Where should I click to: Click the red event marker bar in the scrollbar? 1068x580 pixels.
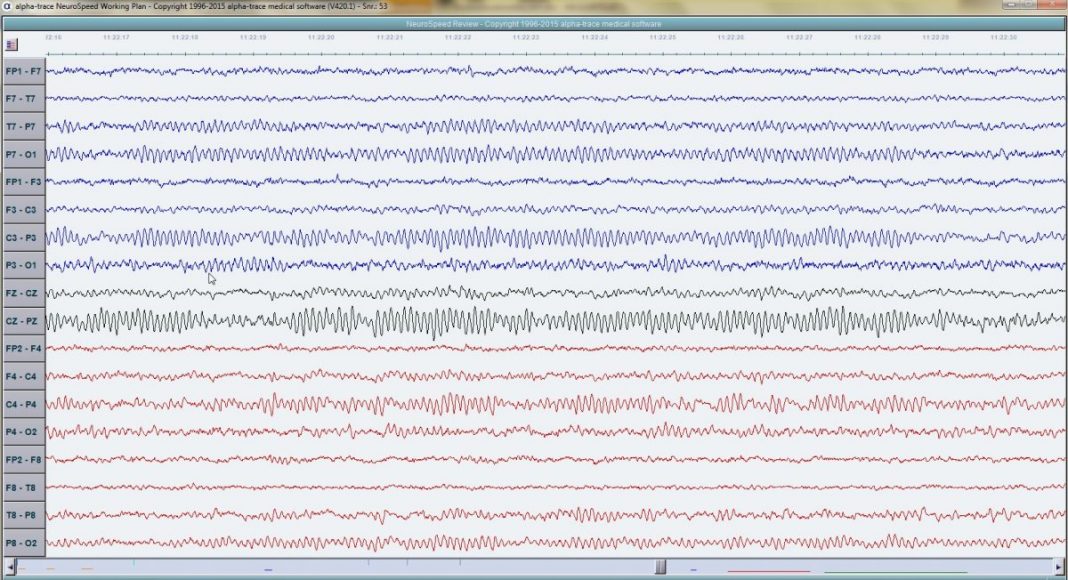point(768,571)
